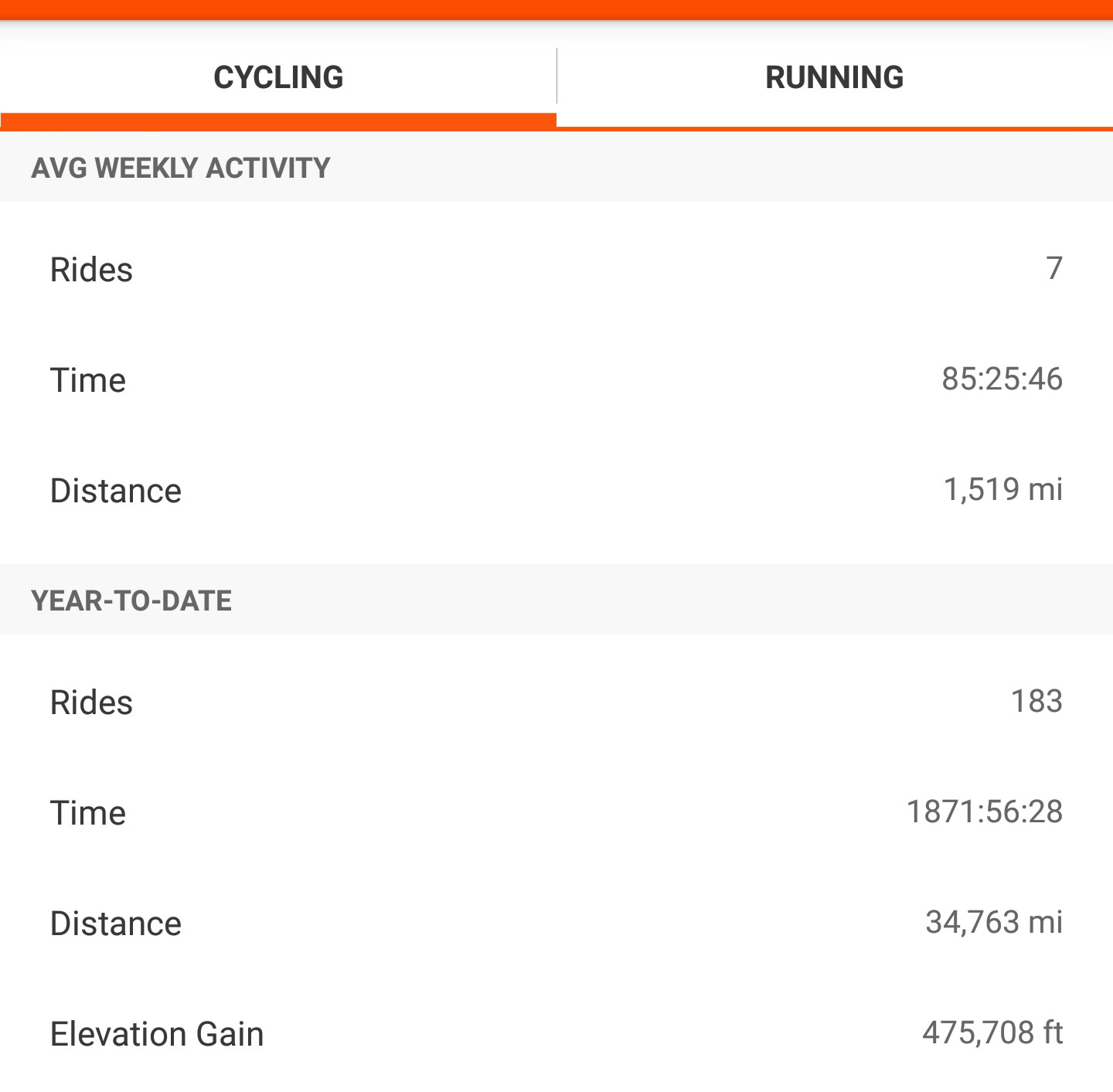Select the 1871:56:28 total time value
The width and height of the screenshot is (1113, 1092).
tap(985, 811)
